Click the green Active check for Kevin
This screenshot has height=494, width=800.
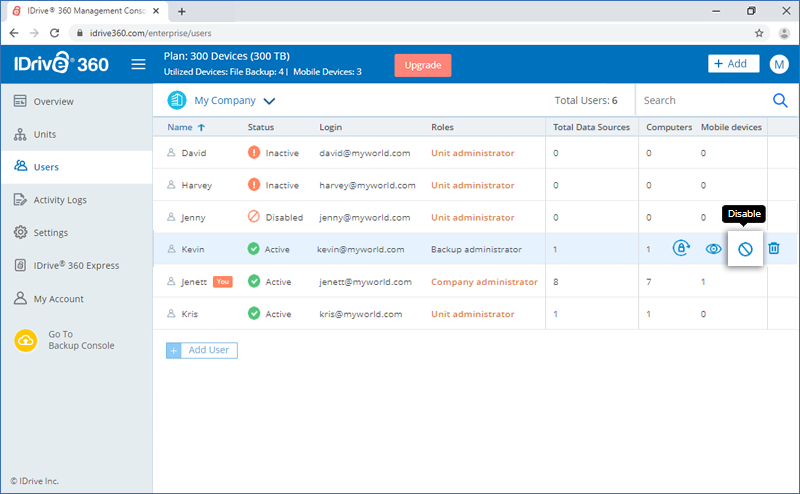[254, 249]
